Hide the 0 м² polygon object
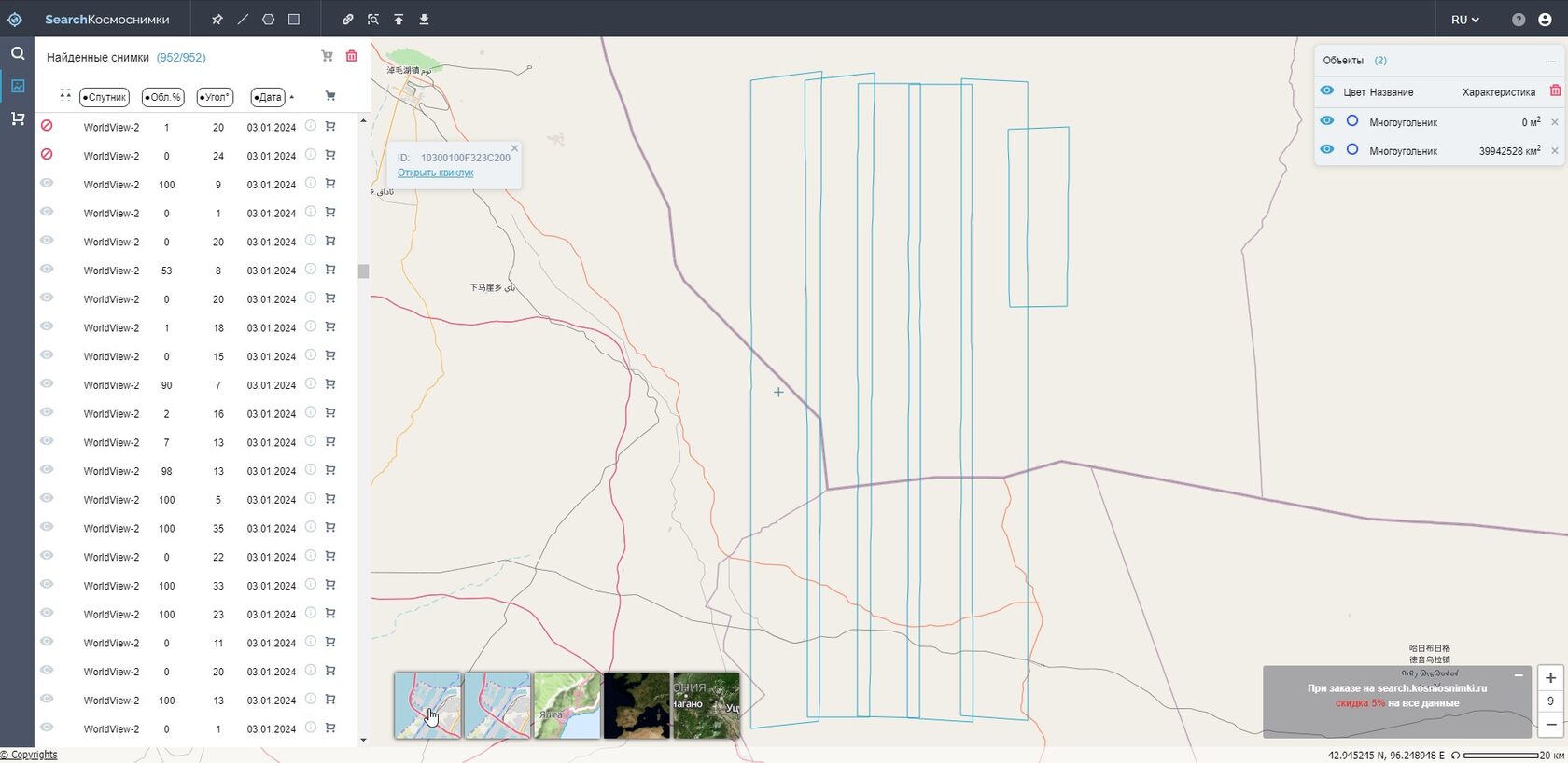The height and width of the screenshot is (763, 1568). click(1326, 121)
